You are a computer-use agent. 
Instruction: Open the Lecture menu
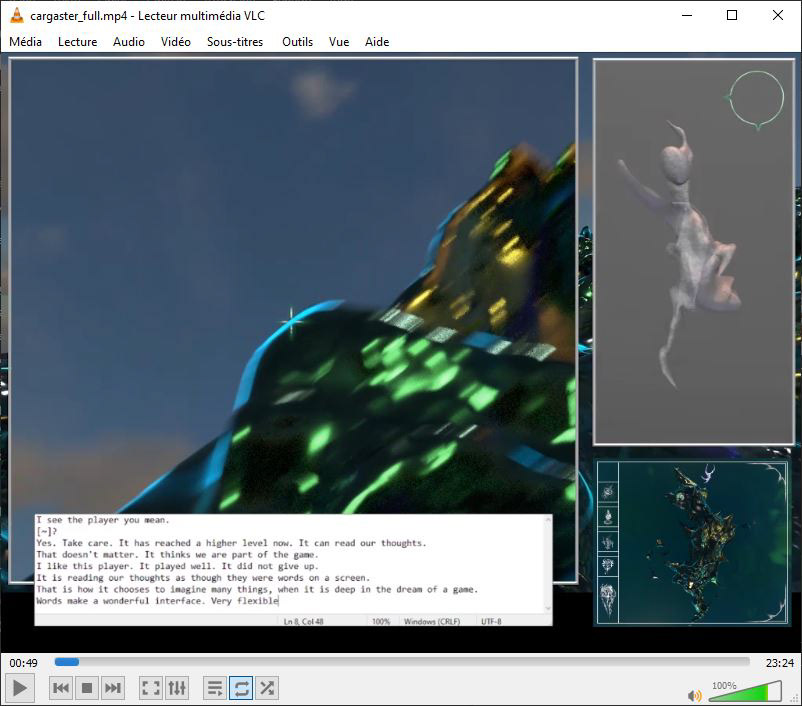tap(78, 42)
